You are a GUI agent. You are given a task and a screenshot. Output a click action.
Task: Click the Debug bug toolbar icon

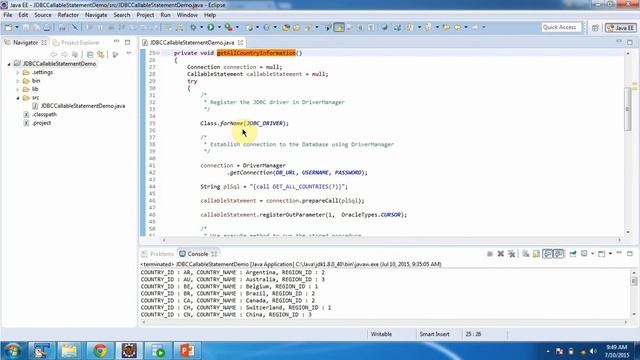tap(193, 27)
